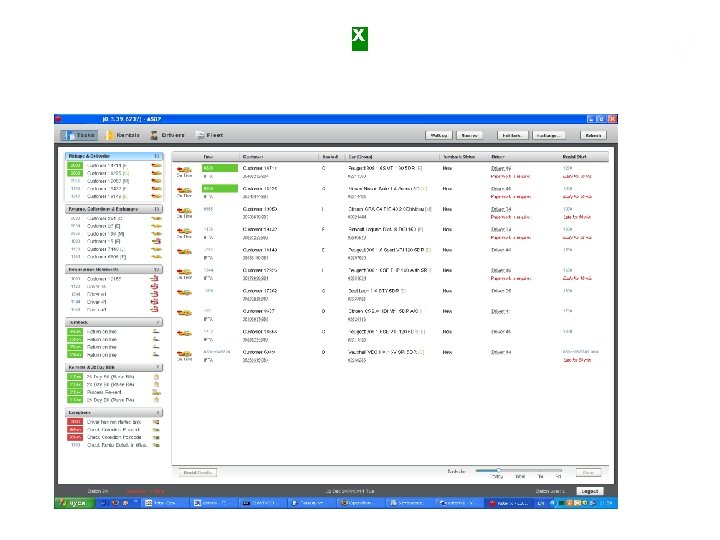Expand the Exceptions panel header

pos(114,412)
